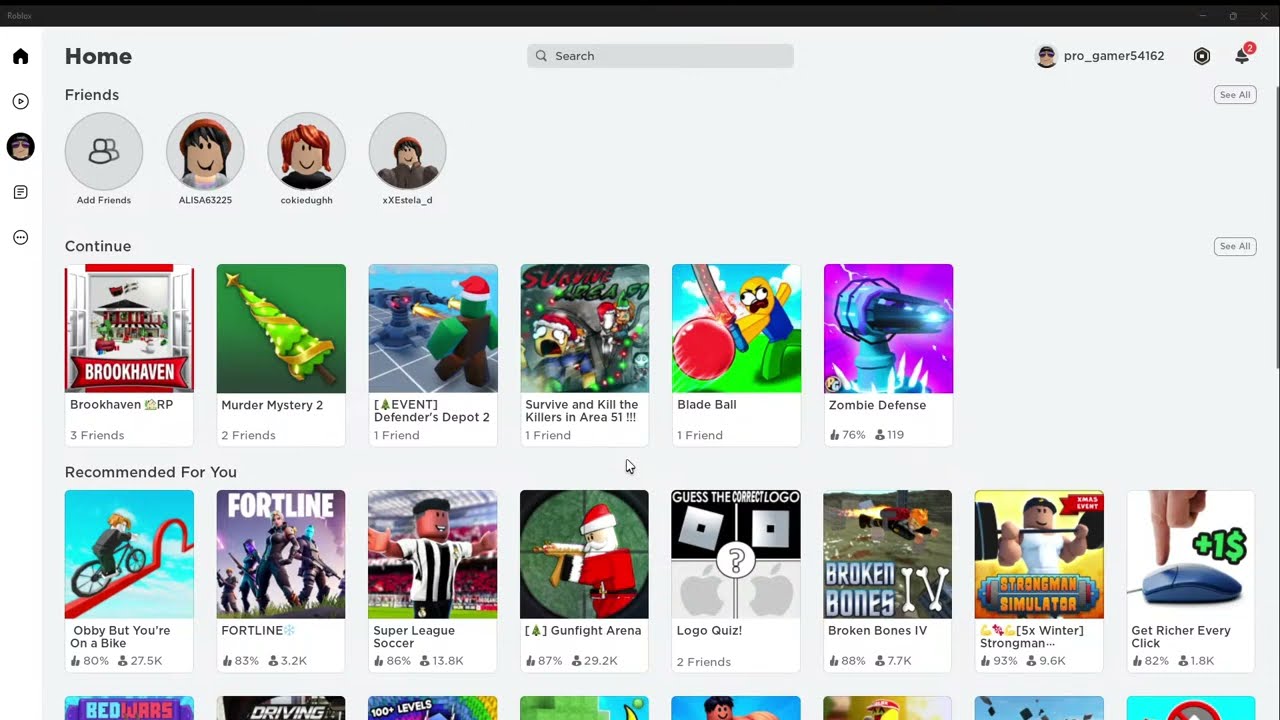
Task: Open friend ALISA63225's avatar
Action: pyautogui.click(x=205, y=151)
